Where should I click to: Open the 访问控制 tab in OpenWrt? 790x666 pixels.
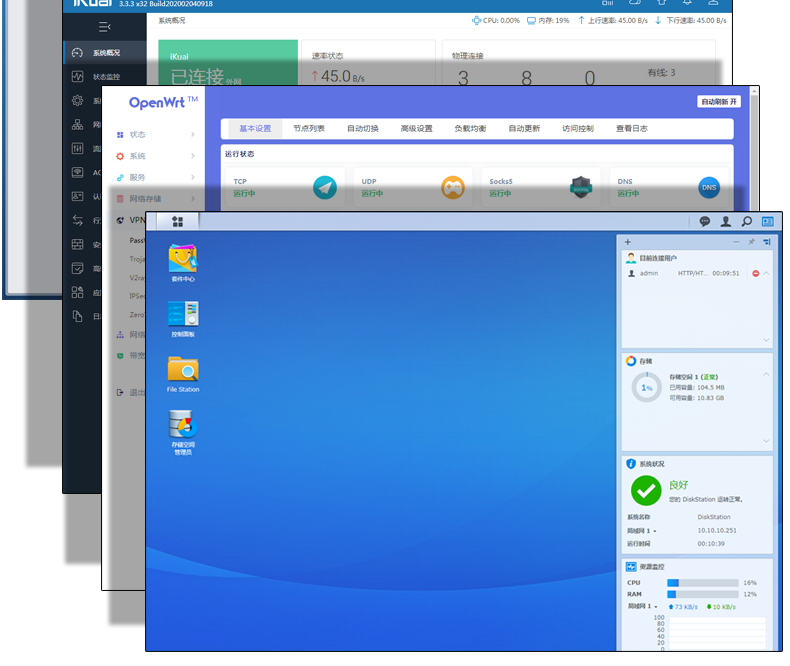[578, 128]
